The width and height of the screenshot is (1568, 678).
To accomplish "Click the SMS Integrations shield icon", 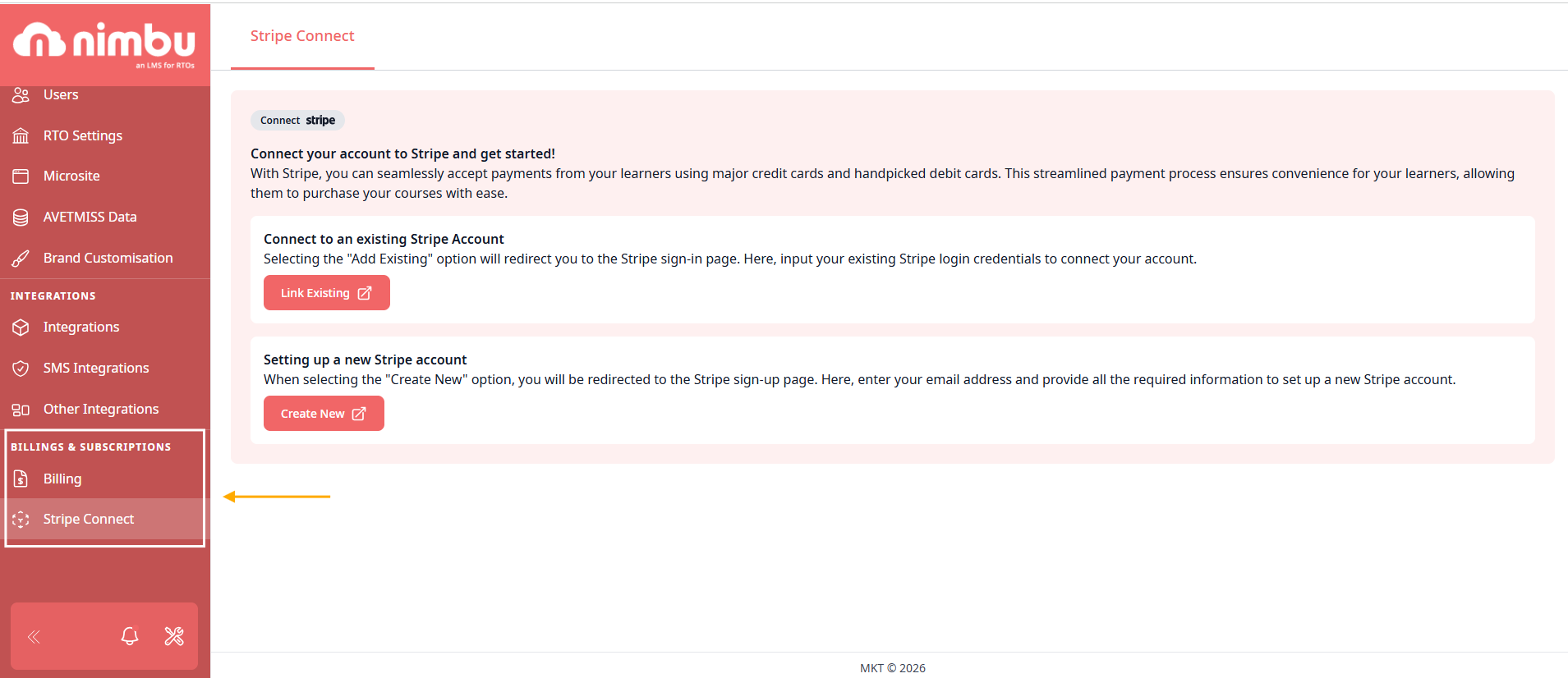I will (21, 369).
